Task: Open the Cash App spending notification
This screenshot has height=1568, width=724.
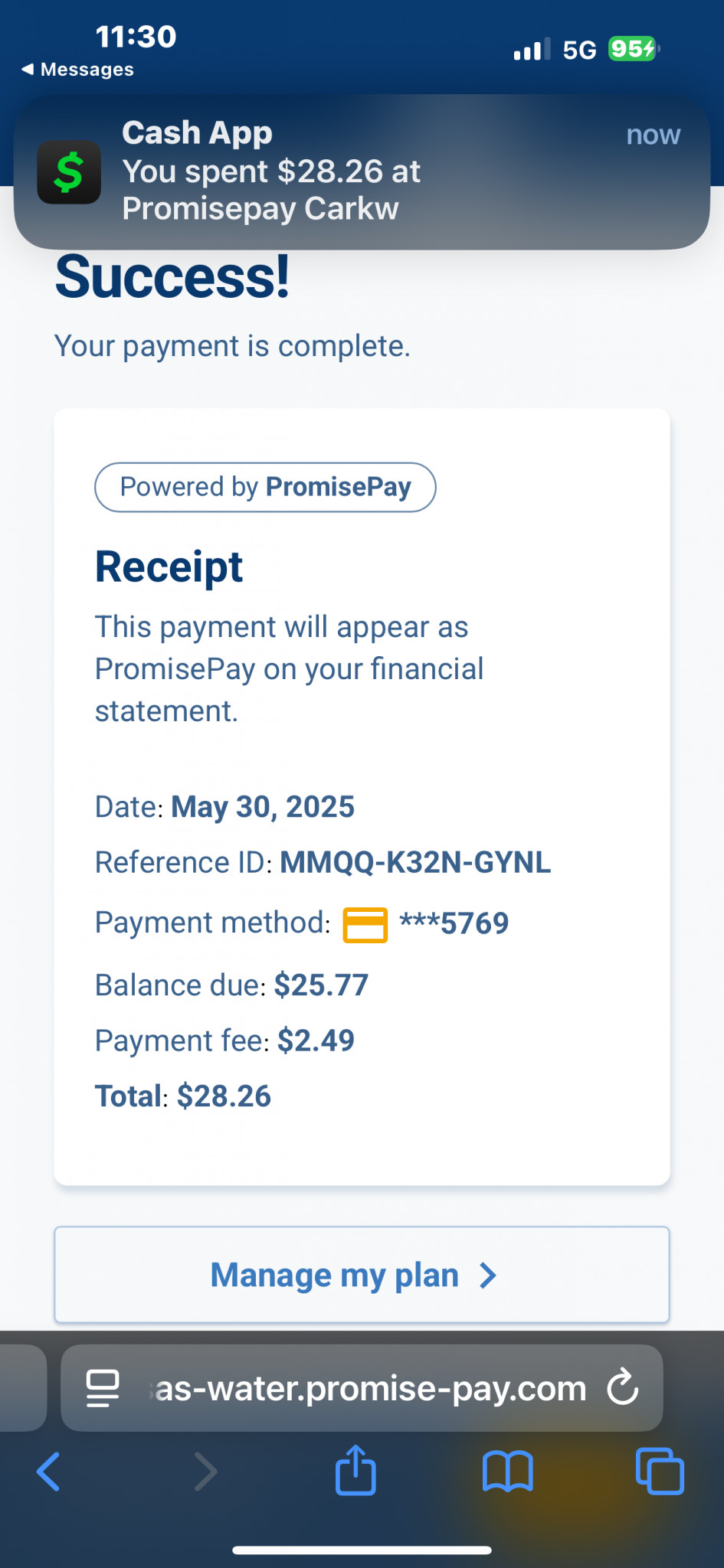Action: click(x=362, y=171)
